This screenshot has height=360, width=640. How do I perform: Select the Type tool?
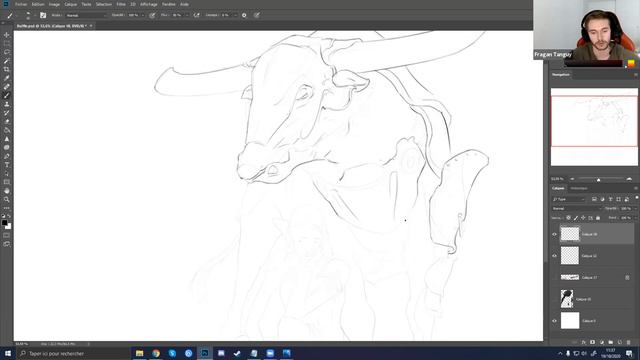point(7,165)
